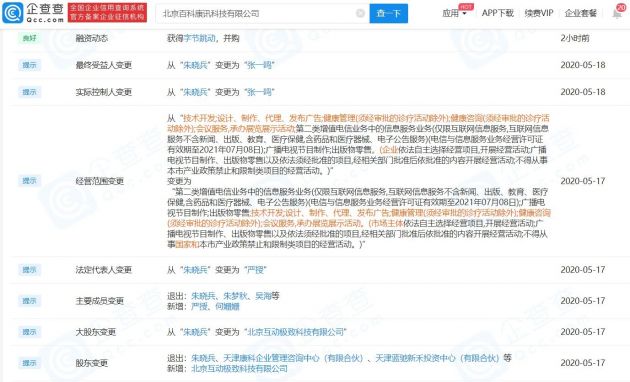This screenshot has height=382, width=630.
Task: Click 提示 tag in 经营范围变更 row
Action: pyautogui.click(x=29, y=181)
